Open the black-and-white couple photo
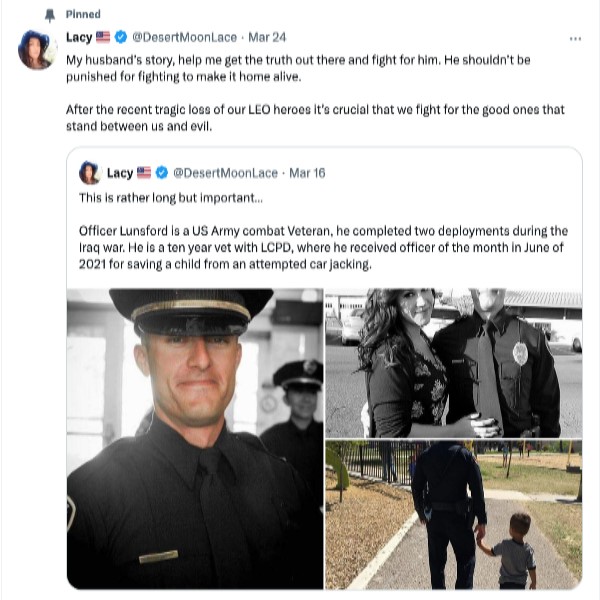The image size is (600, 600). (x=453, y=363)
